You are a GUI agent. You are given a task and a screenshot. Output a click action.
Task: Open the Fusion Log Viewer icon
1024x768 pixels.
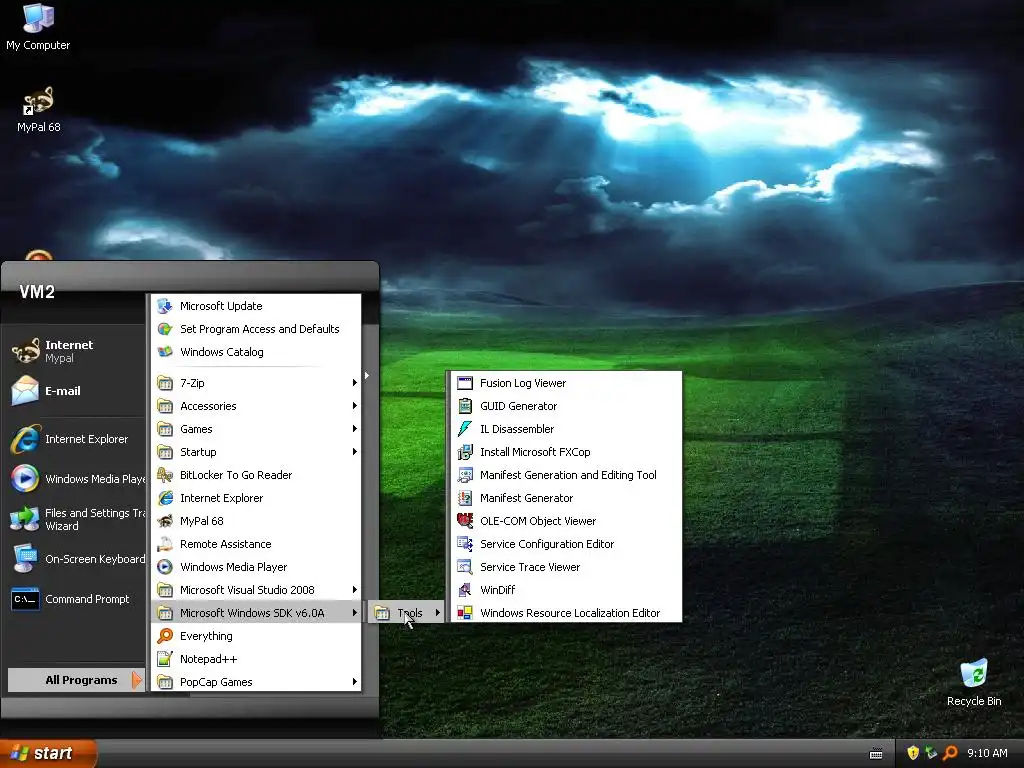464,383
